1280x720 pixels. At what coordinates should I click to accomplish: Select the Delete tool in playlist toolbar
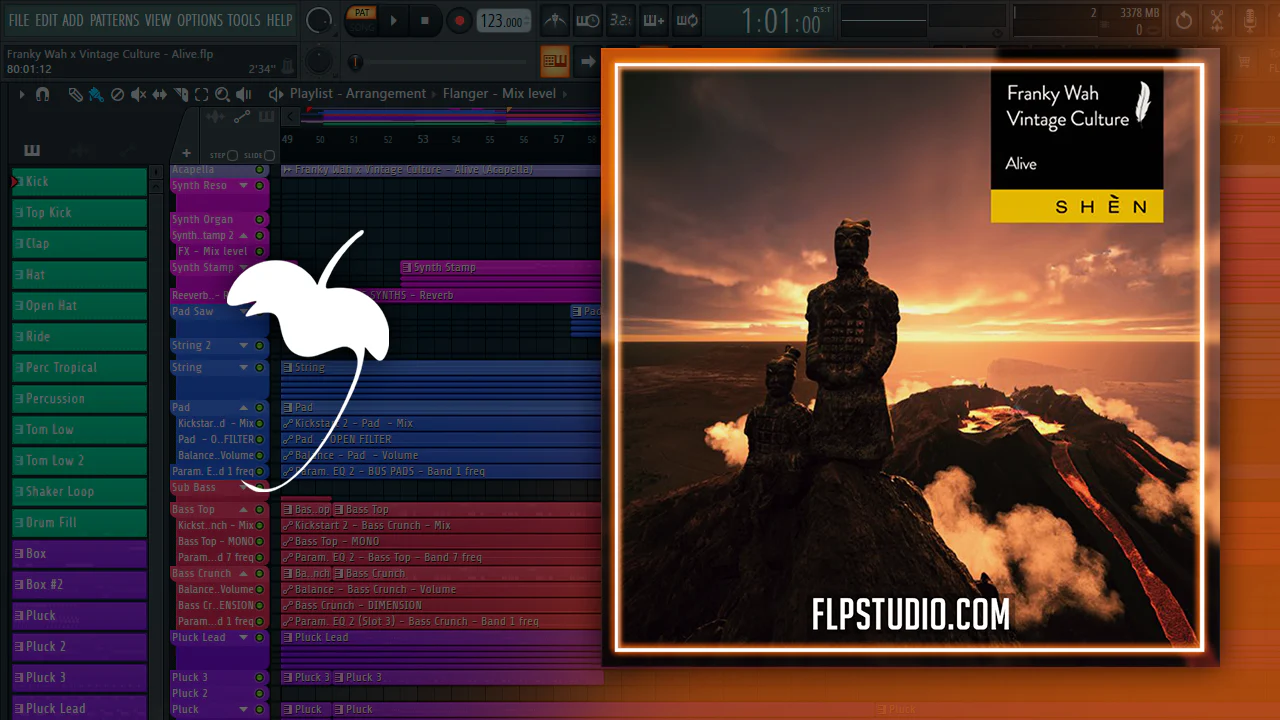(x=117, y=94)
